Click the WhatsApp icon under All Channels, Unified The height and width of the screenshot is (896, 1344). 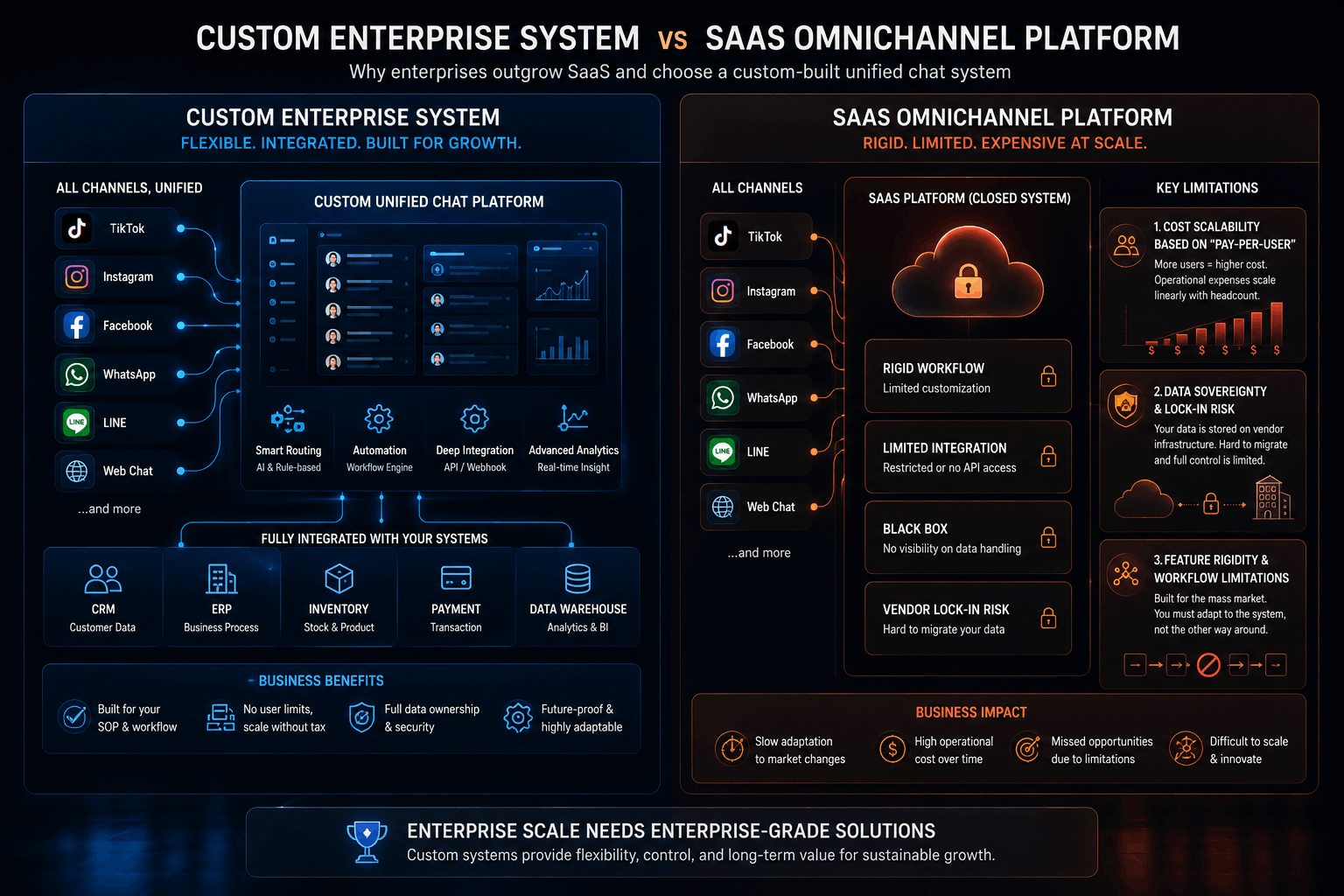[77, 374]
